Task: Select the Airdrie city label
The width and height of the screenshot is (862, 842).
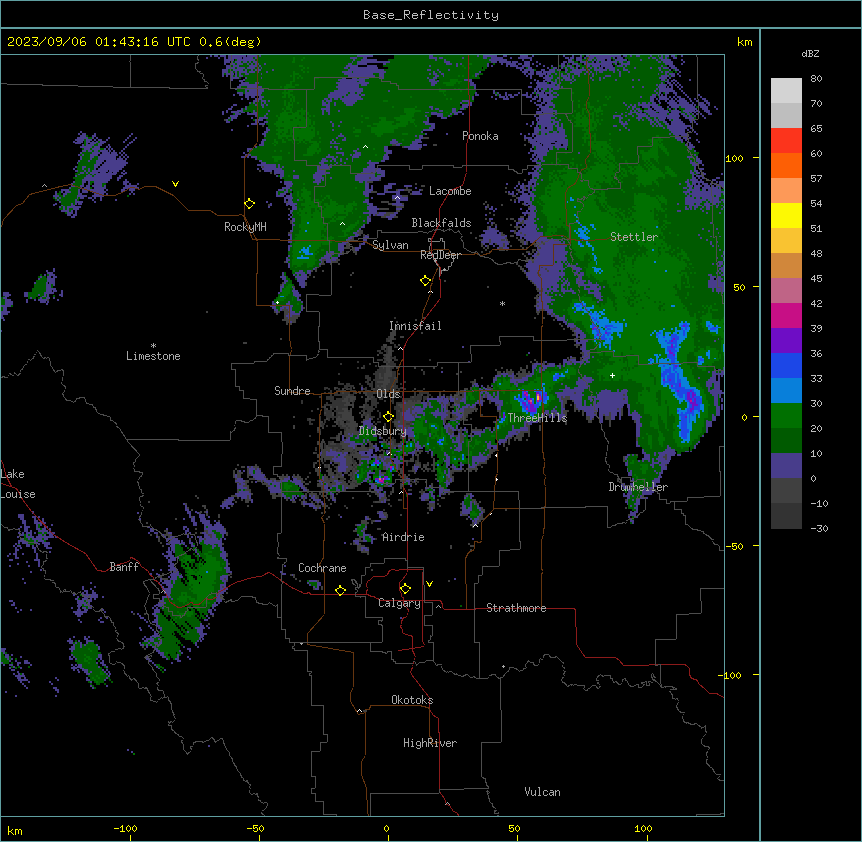Action: tap(404, 537)
